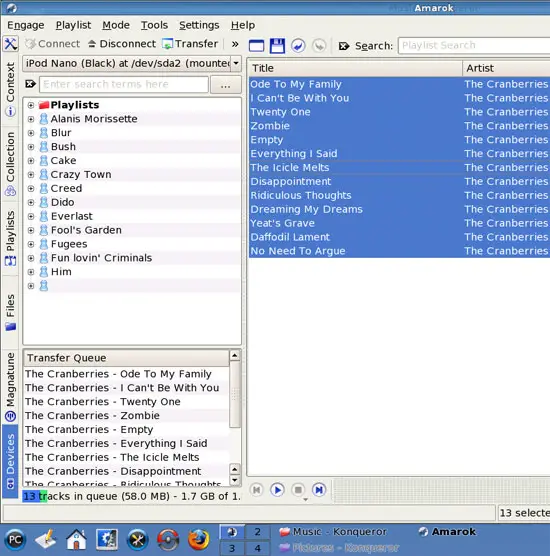This screenshot has width=550, height=556.
Task: Open the Tools menu
Action: (154, 25)
